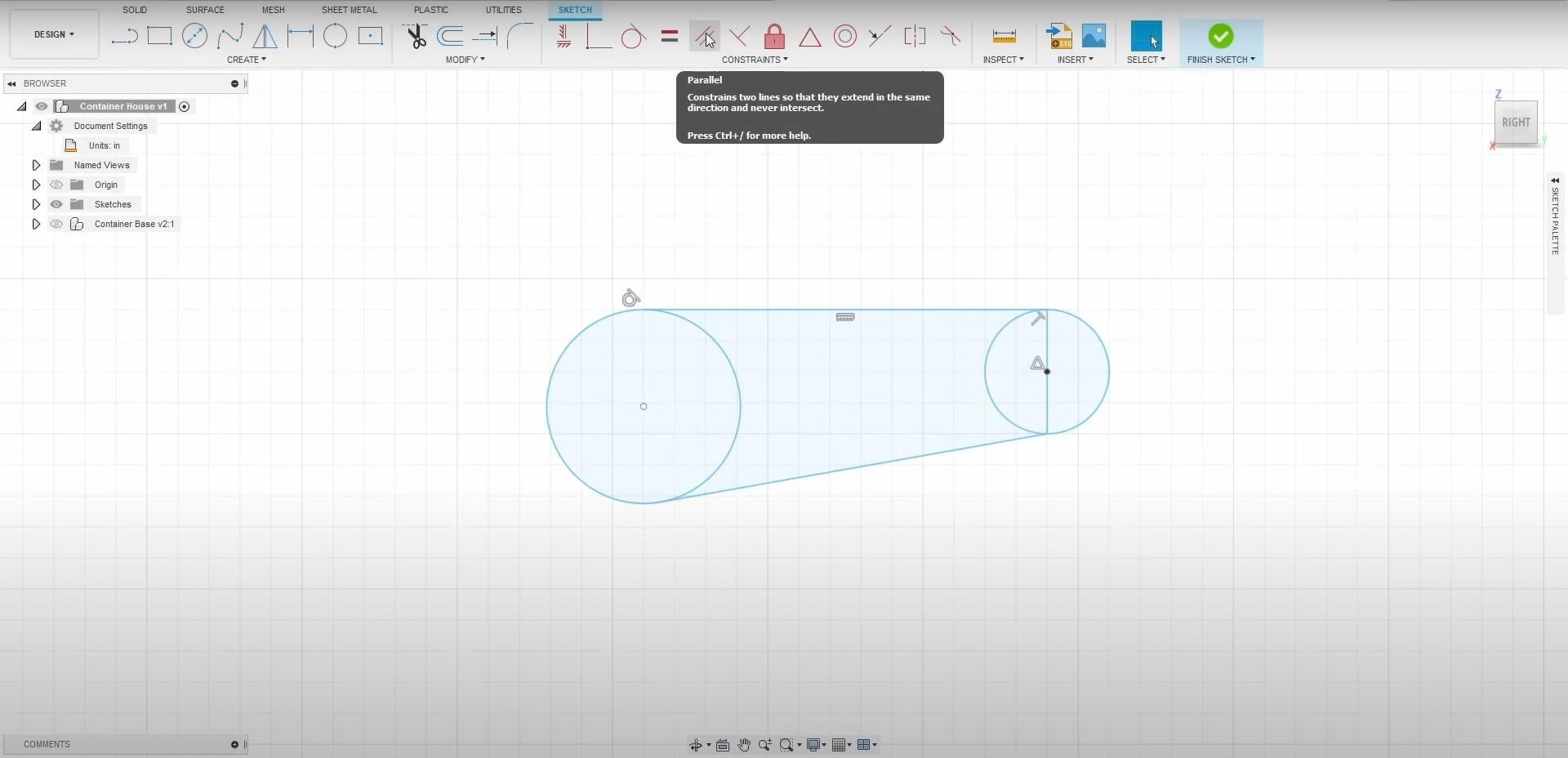Switch to the MESH tab
Screen dimensions: 1568x758
[x=274, y=10]
